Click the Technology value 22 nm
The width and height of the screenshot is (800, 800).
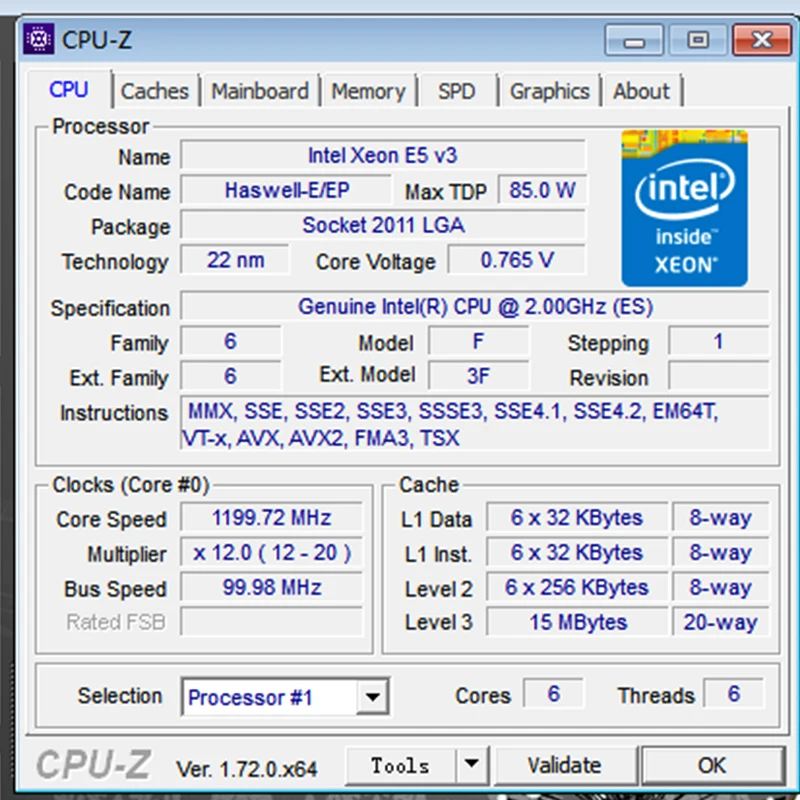[235, 260]
